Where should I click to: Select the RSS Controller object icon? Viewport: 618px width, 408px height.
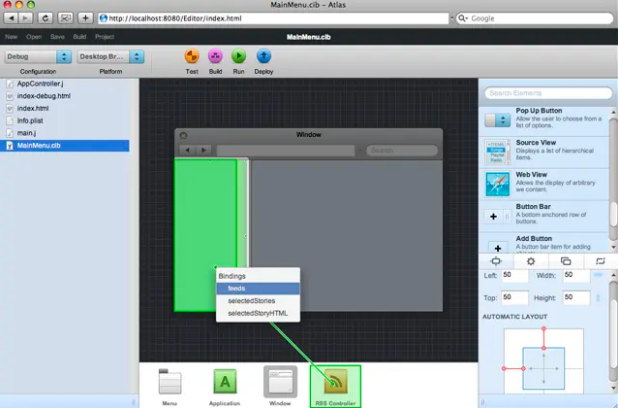click(x=335, y=382)
